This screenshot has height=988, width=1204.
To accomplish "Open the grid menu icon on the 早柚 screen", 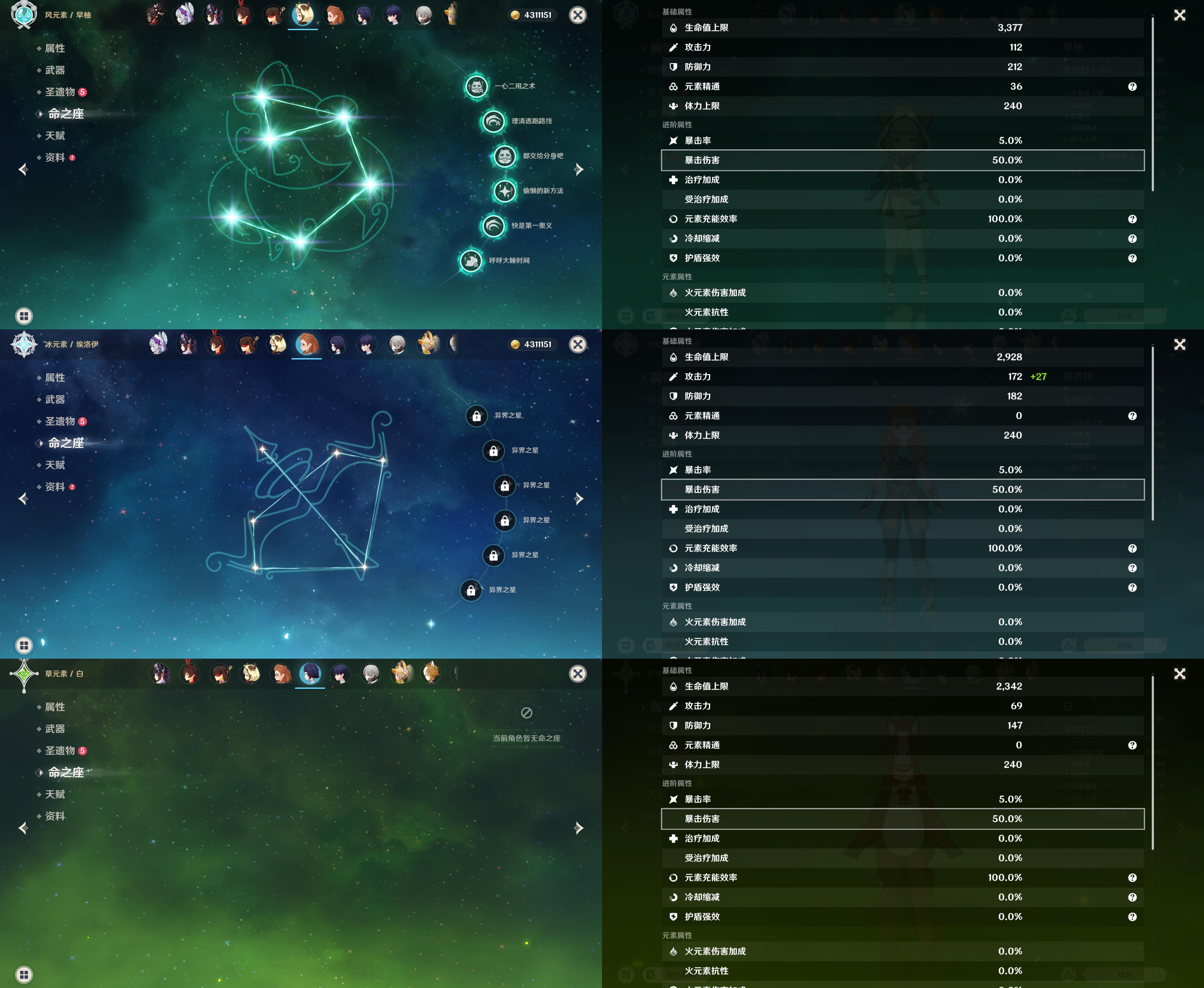I will [24, 316].
